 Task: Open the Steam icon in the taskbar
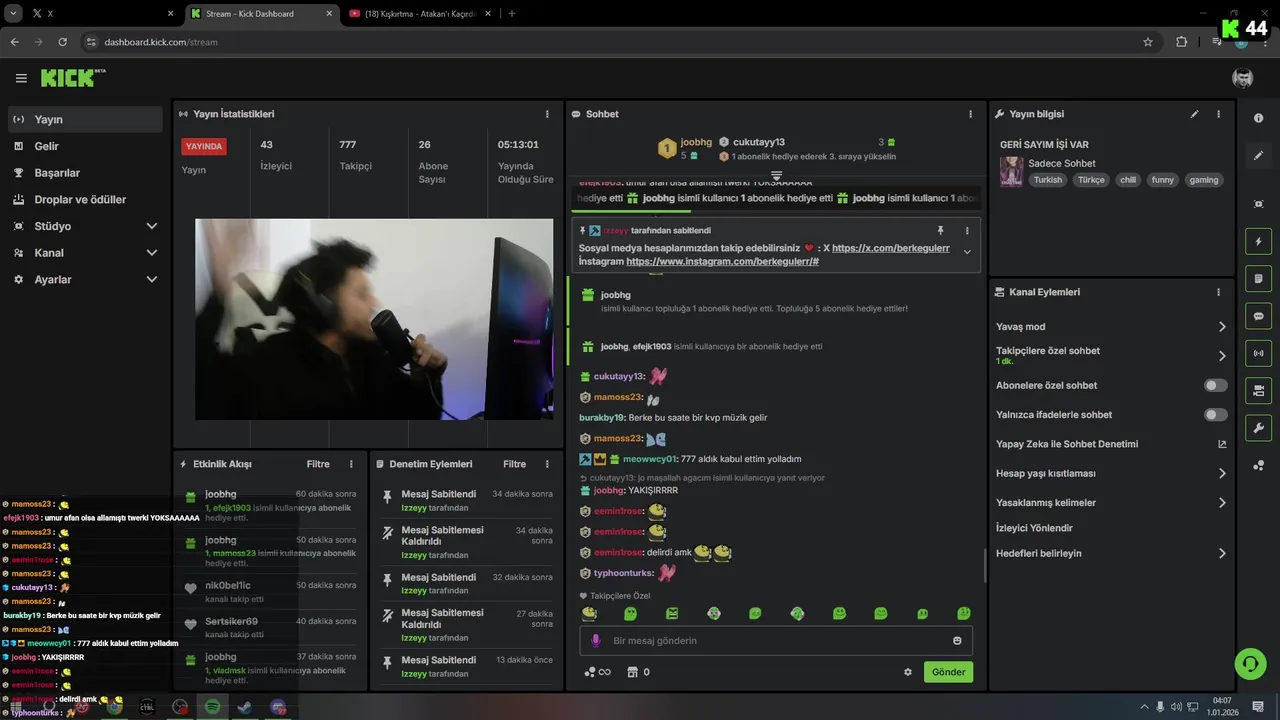(x=244, y=707)
